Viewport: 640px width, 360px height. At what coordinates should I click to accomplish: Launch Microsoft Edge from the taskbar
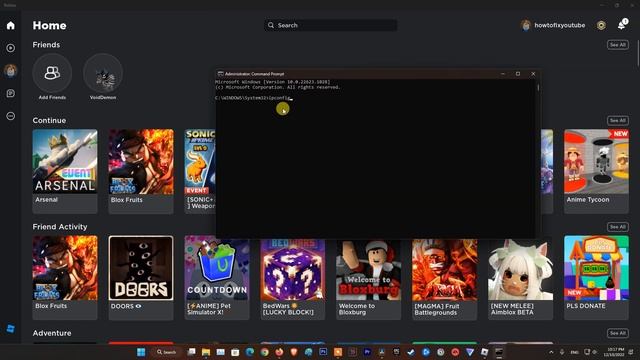click(x=250, y=352)
